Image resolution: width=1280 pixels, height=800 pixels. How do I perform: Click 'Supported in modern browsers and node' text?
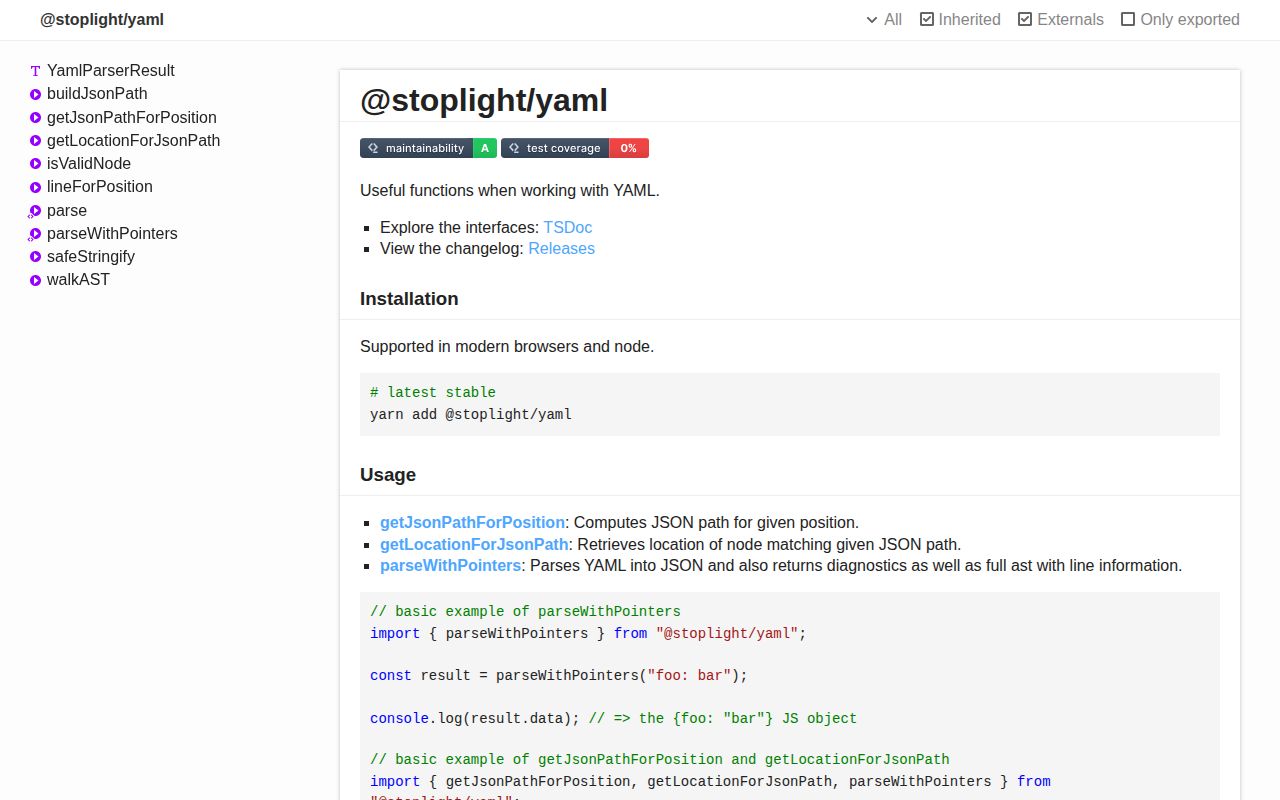pyautogui.click(x=507, y=347)
